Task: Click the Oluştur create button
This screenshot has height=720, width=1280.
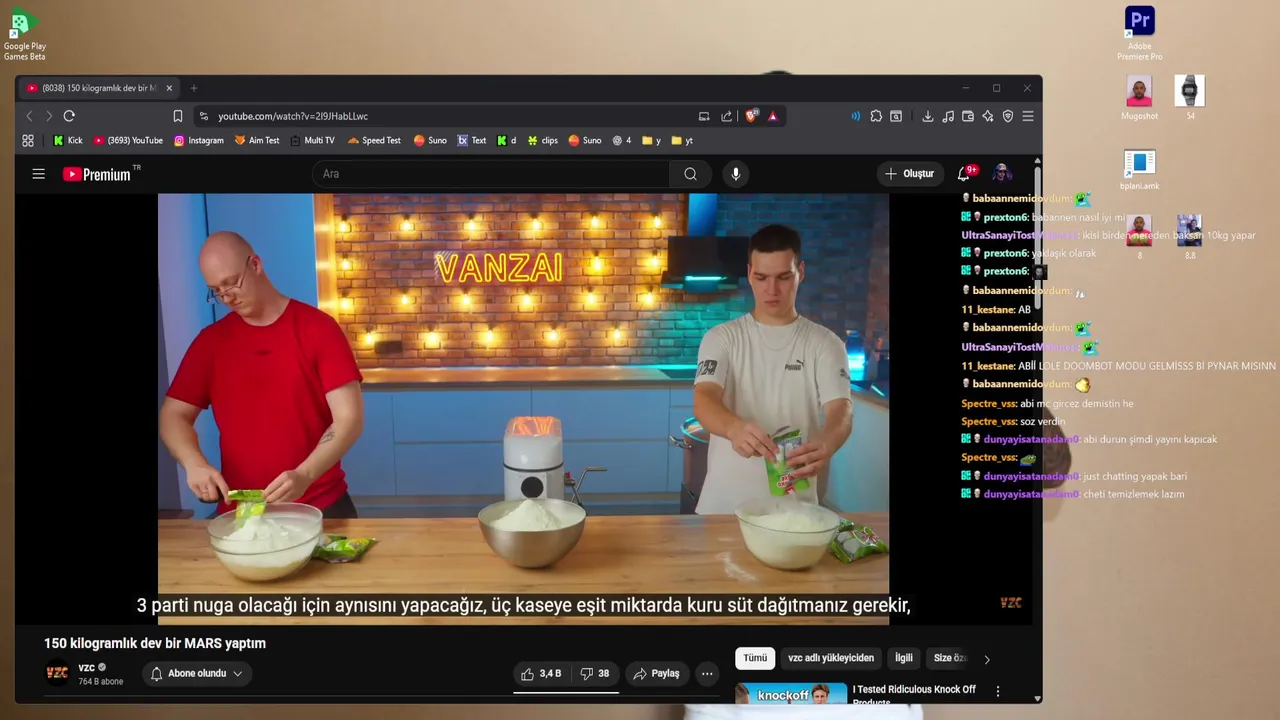Action: [x=909, y=174]
